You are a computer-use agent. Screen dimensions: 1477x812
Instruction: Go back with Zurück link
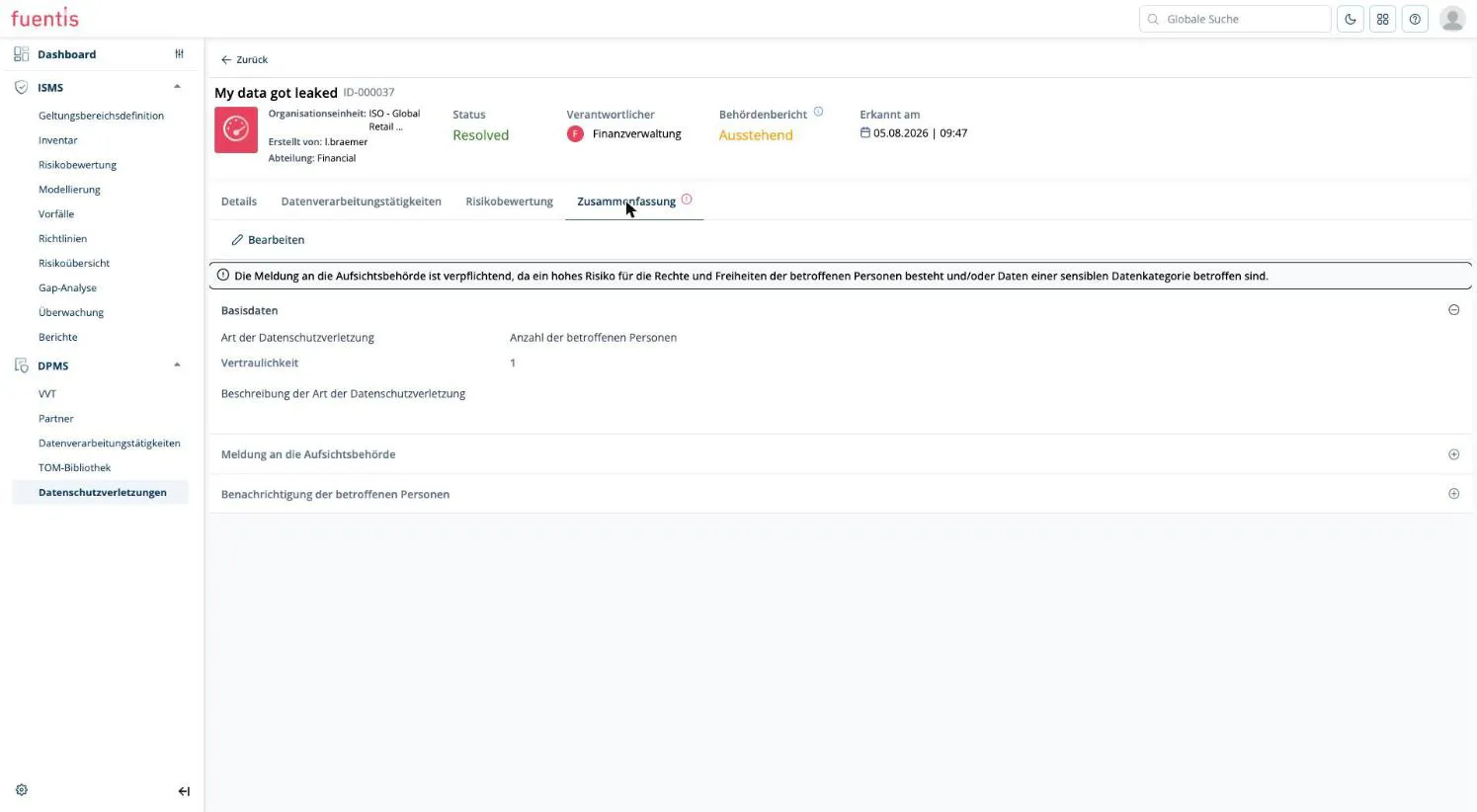(x=244, y=59)
